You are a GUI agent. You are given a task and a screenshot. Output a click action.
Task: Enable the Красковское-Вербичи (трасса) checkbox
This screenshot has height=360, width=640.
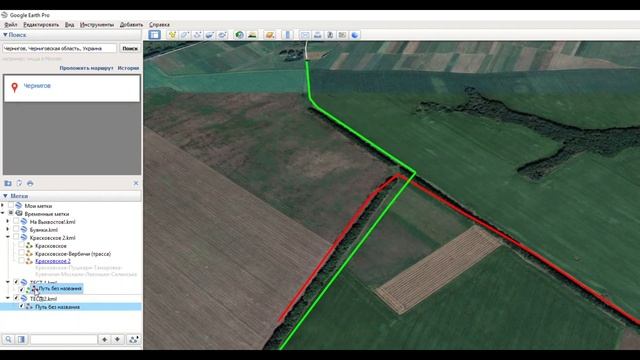pos(21,253)
